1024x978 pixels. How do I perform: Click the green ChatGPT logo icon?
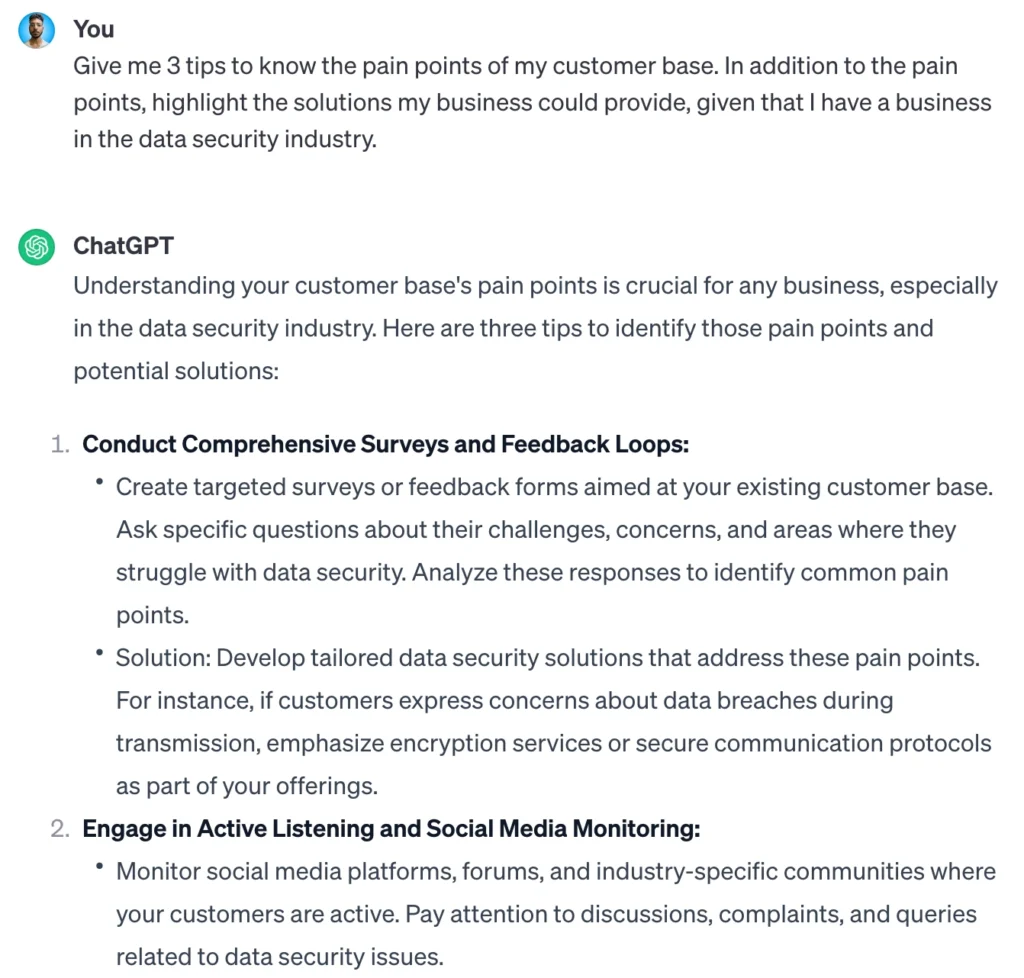[37, 246]
